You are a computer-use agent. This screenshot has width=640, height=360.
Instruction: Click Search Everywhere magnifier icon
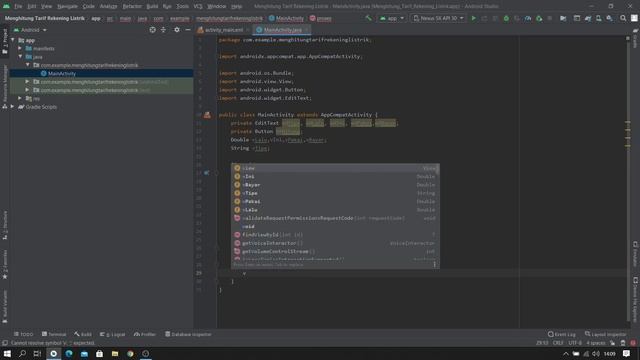(x=623, y=18)
